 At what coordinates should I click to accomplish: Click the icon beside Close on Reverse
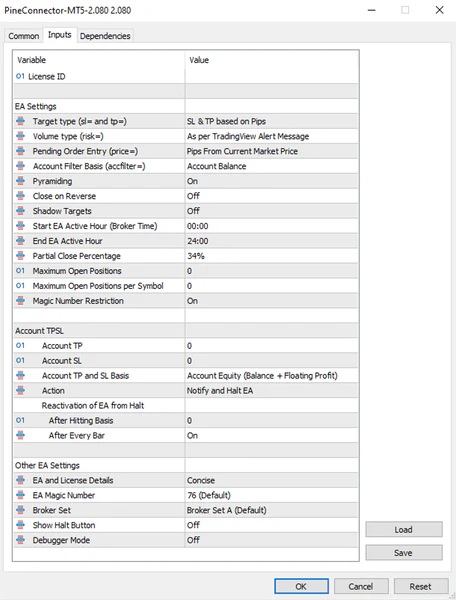click(21, 196)
